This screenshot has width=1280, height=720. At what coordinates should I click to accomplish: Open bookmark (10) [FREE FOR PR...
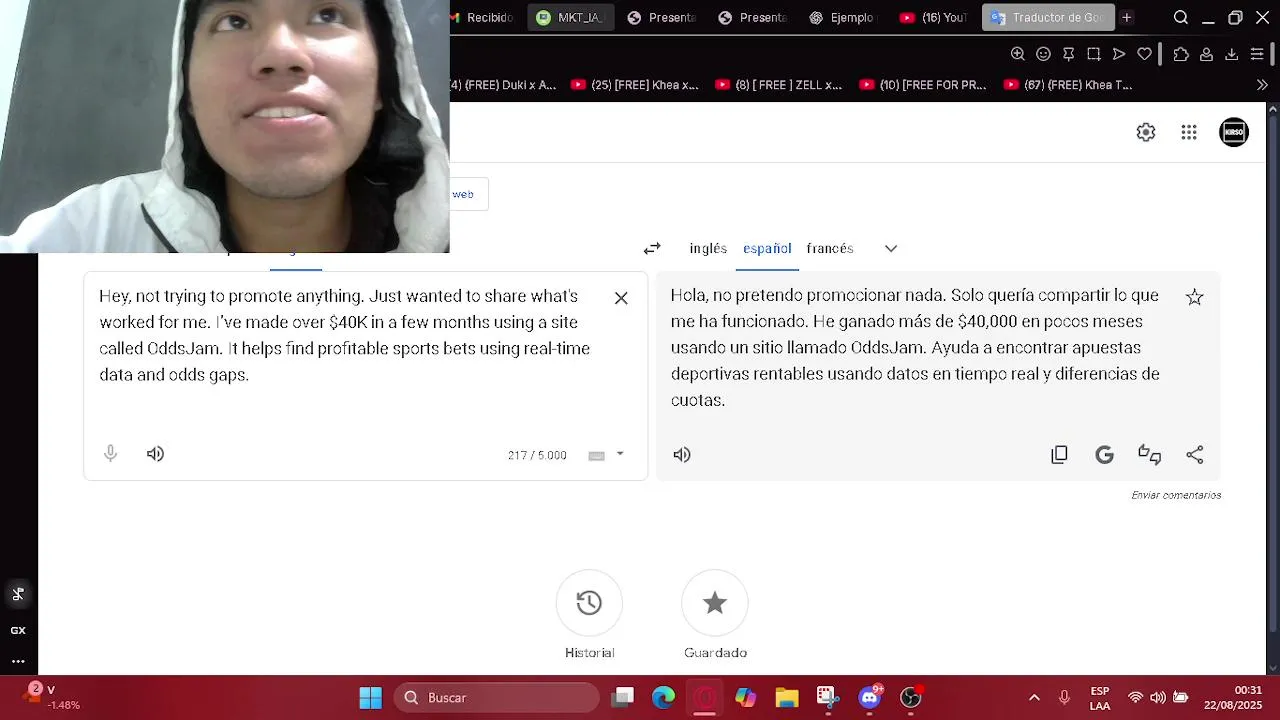tap(923, 85)
